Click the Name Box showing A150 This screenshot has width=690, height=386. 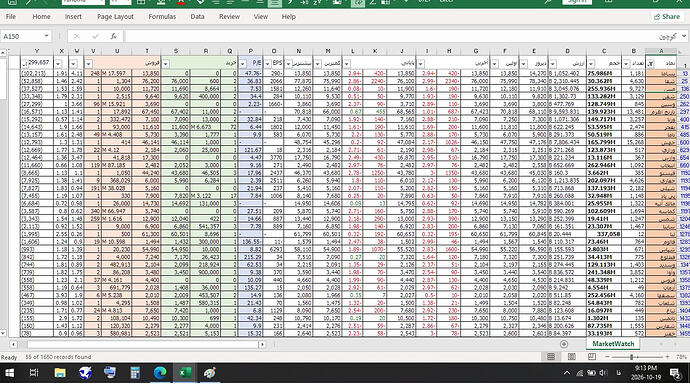(x=21, y=37)
